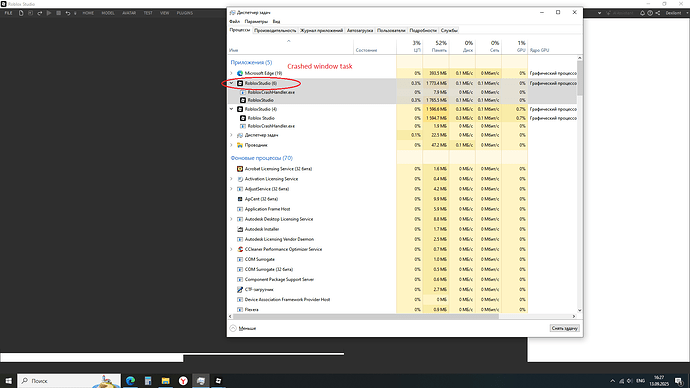Open the Вид menu in Task Manager
This screenshot has width=690, height=388.
point(276,22)
